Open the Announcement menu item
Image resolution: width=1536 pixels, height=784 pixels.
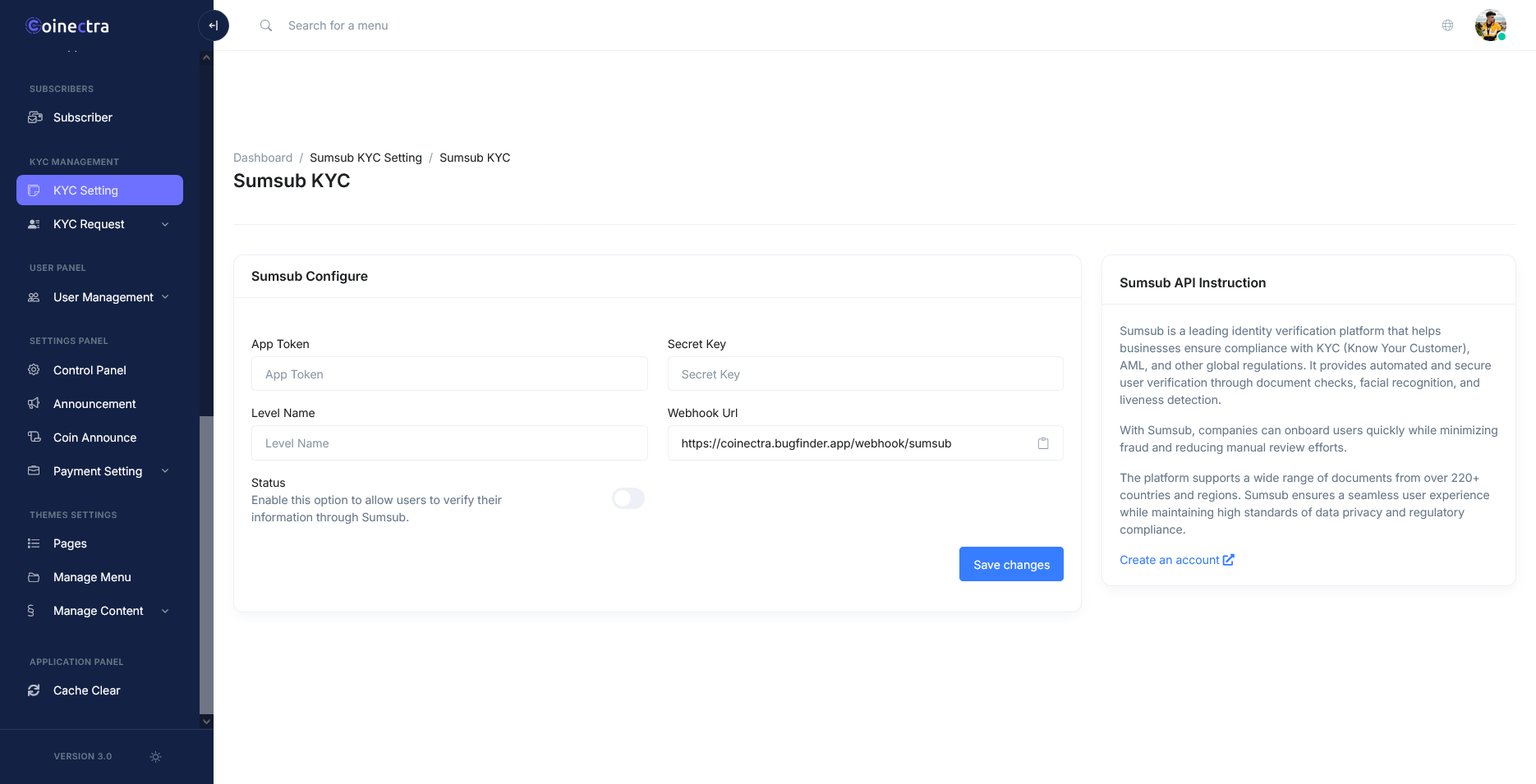tap(99, 404)
